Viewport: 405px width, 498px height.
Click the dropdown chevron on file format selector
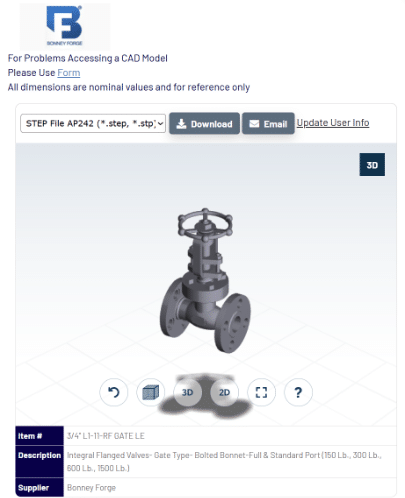[x=160, y=124]
